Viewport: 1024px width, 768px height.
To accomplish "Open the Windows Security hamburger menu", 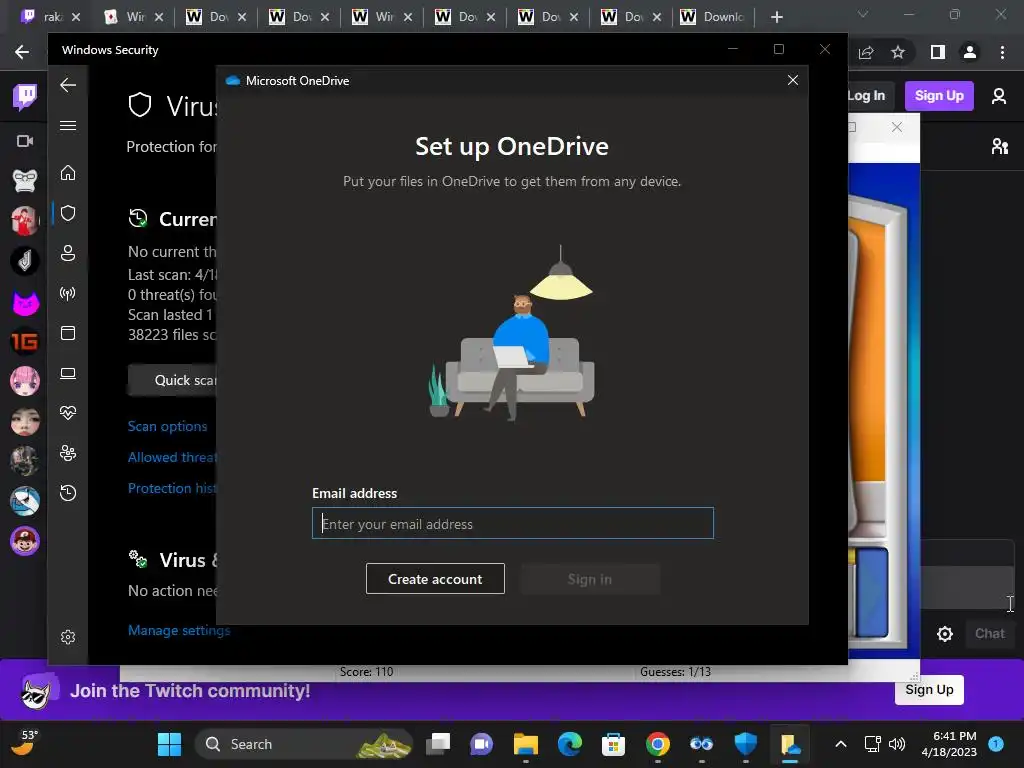I will (x=68, y=125).
